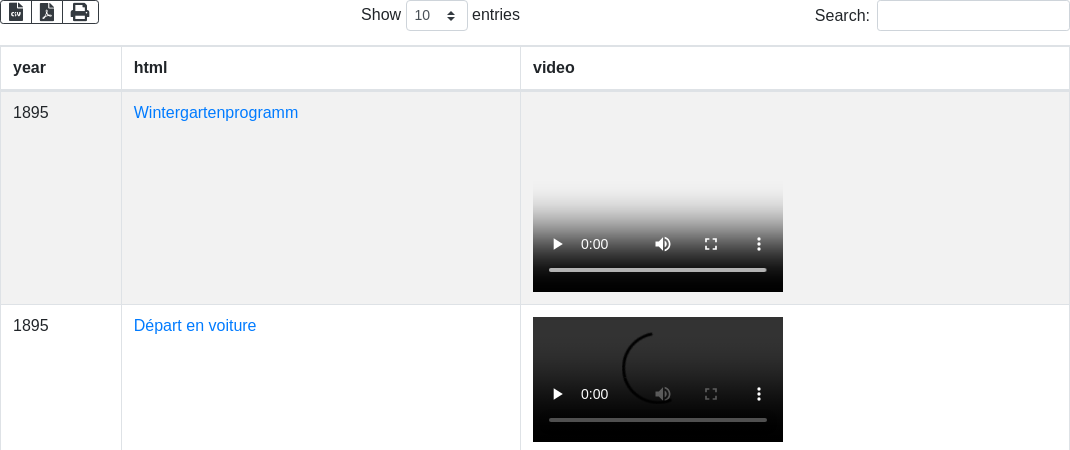Export the table as PDF
The width and height of the screenshot is (1070, 450).
[x=47, y=12]
